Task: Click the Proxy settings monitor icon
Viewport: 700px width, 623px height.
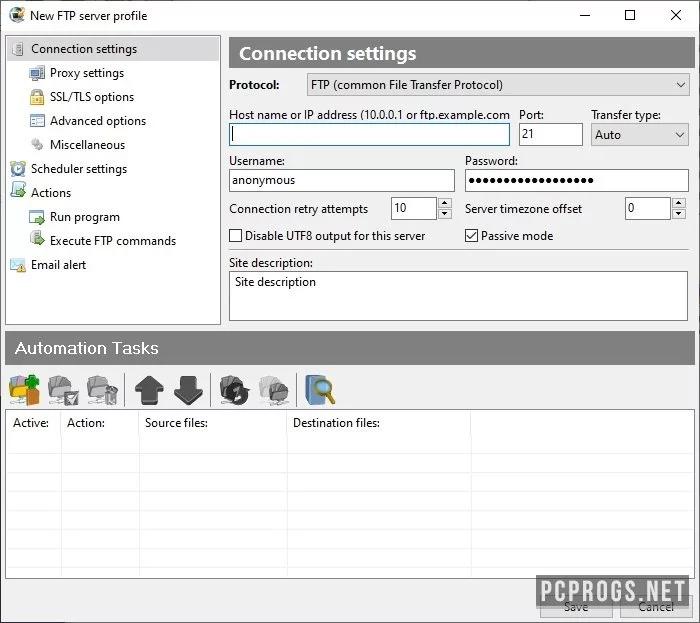Action: click(x=37, y=73)
